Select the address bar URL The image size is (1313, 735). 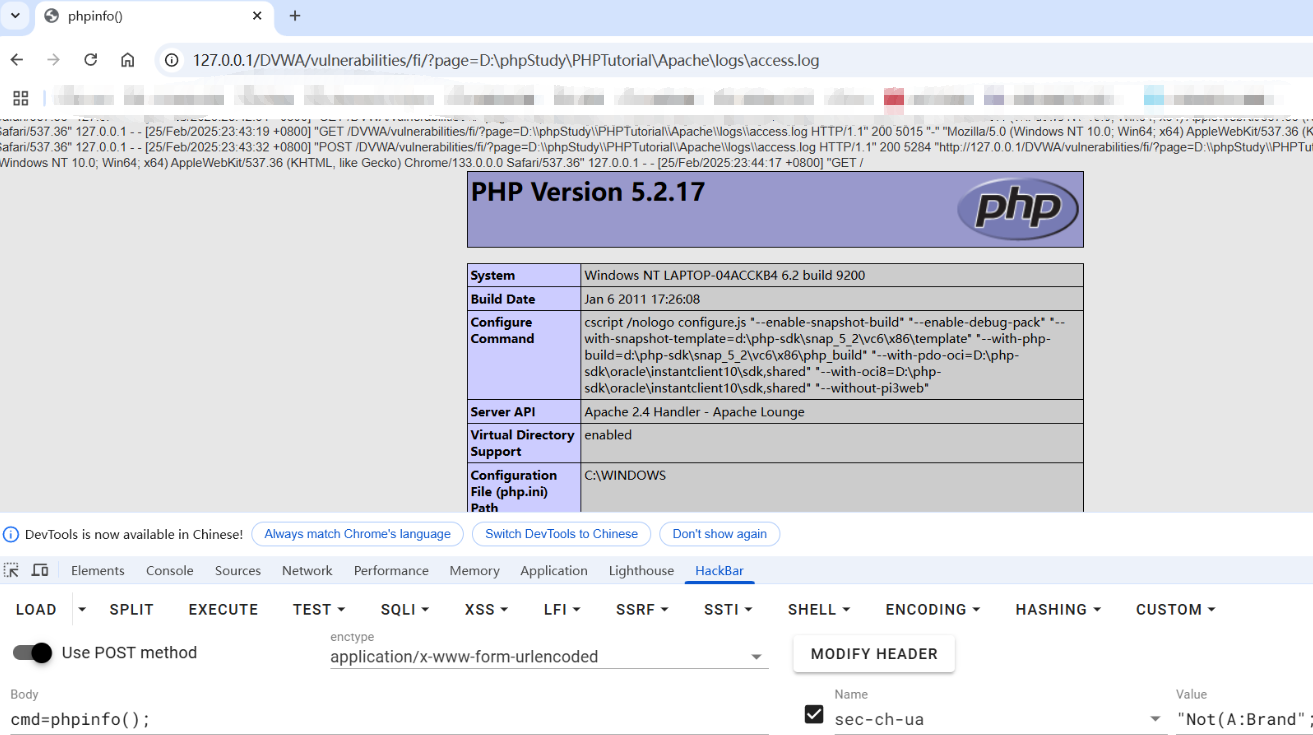(506, 60)
